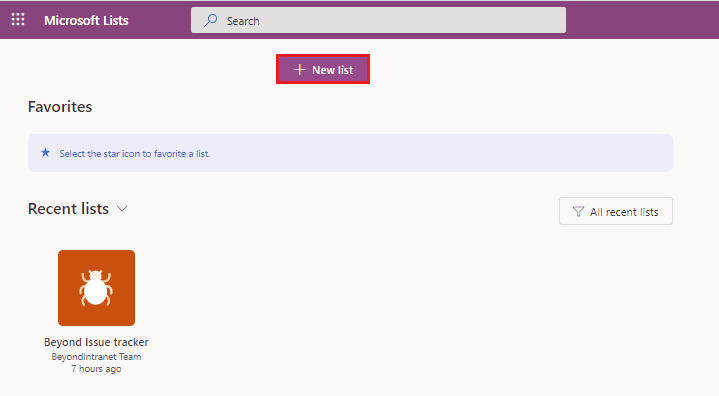Open the app launcher waffle icon
Image resolution: width=719 pixels, height=396 pixels.
click(x=18, y=19)
